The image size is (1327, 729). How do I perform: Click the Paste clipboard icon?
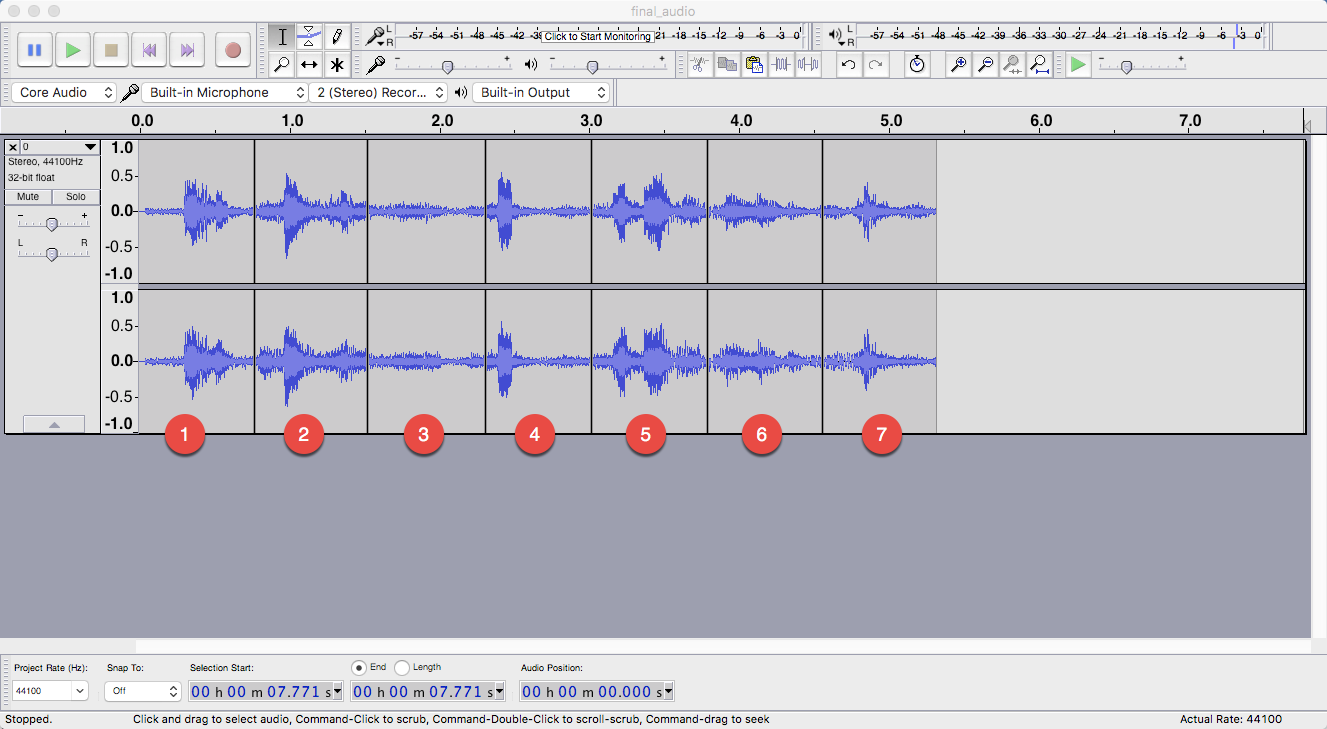754,65
